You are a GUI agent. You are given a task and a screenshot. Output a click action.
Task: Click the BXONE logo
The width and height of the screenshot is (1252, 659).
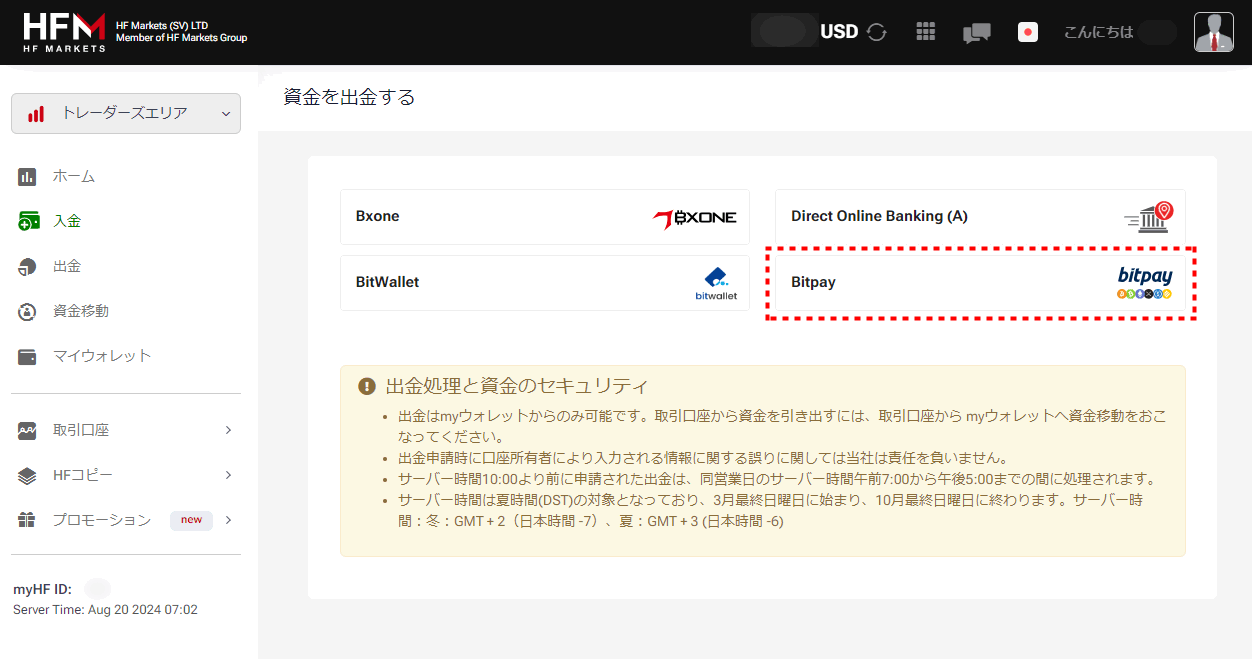[695, 217]
